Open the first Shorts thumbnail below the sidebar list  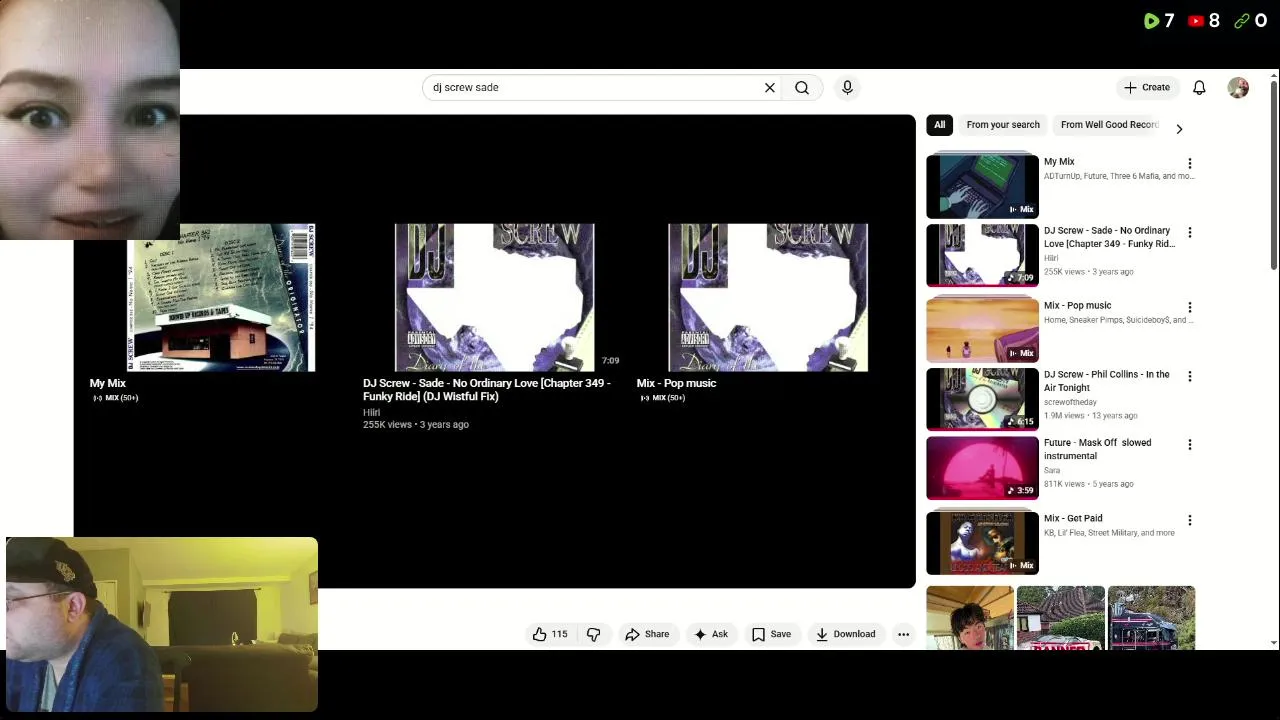[x=969, y=618]
